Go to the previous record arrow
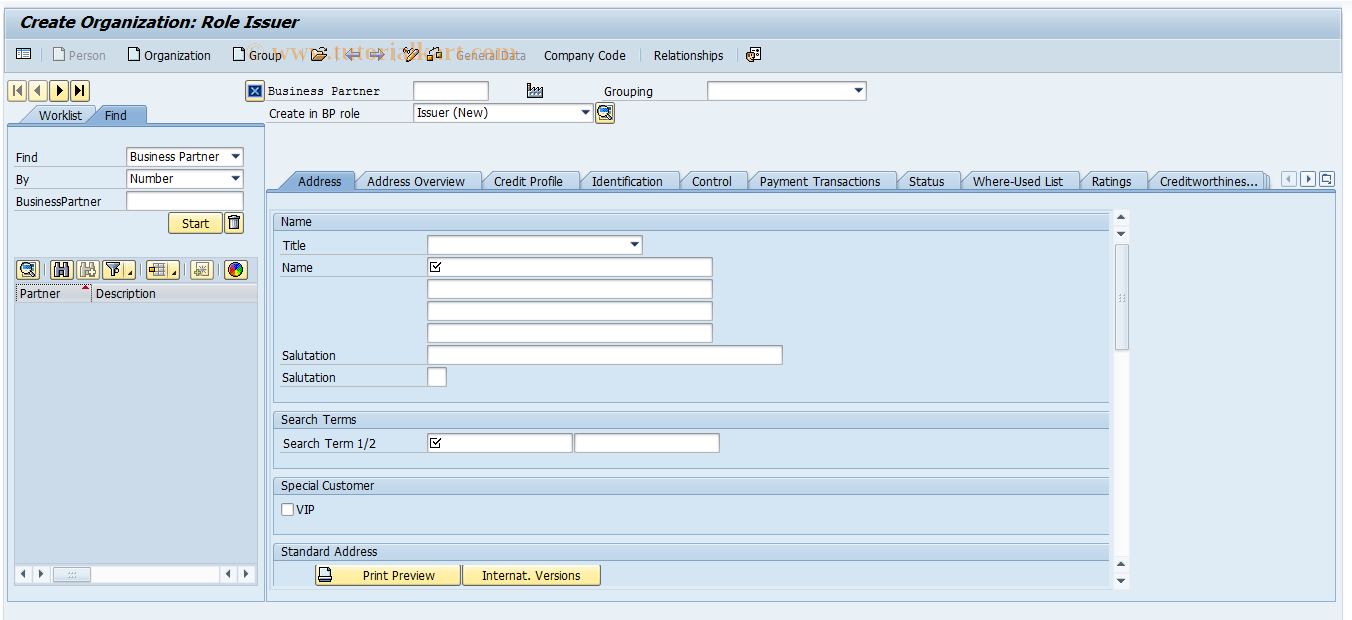Viewport: 1352px width, 620px height. pos(38,91)
